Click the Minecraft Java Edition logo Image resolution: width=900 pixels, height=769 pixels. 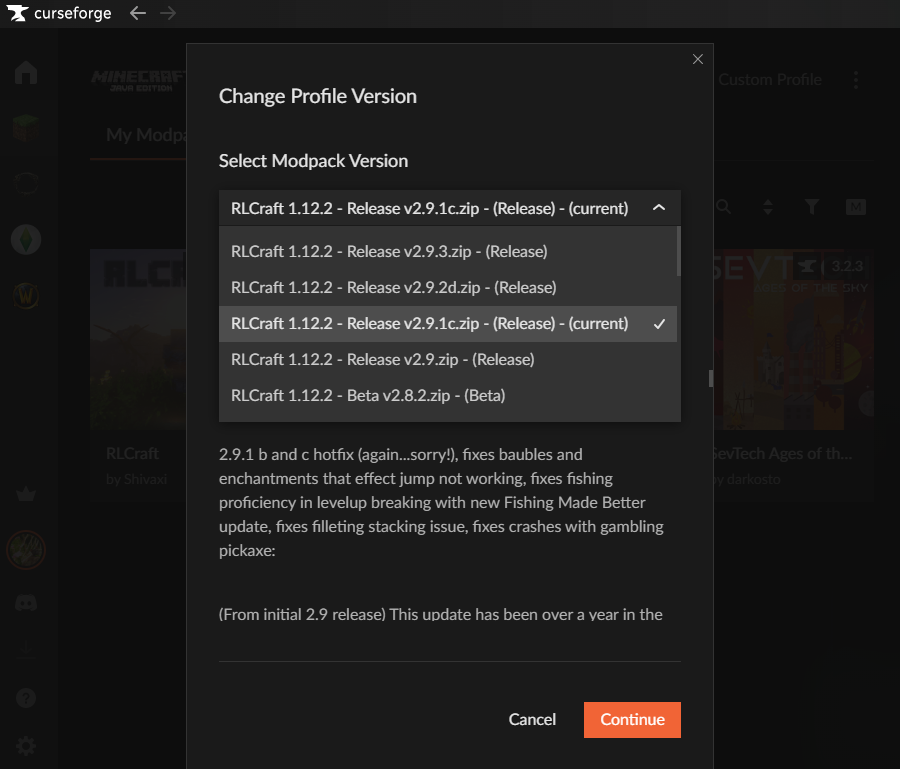click(138, 80)
